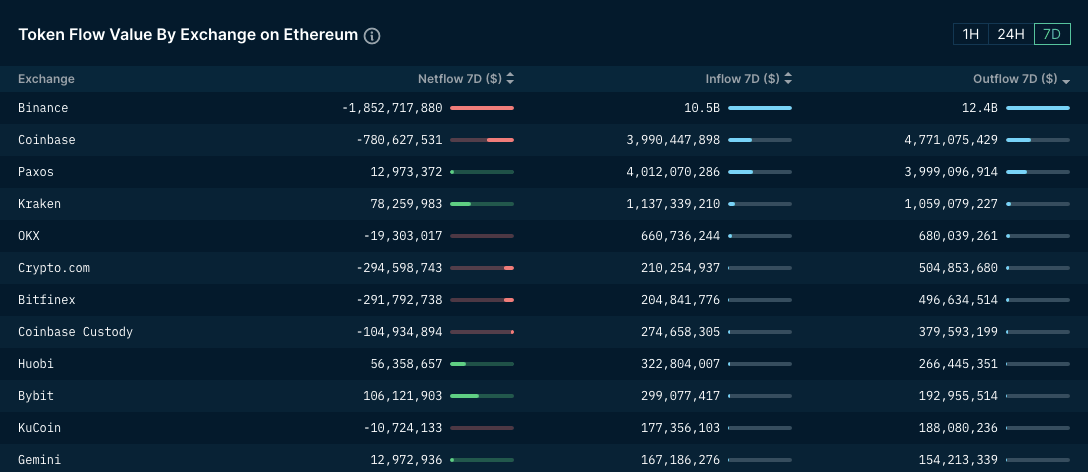Click Kraken outflow value 1,059,079,227
Viewport: 1088px width, 472px height.
pyautogui.click(x=951, y=204)
